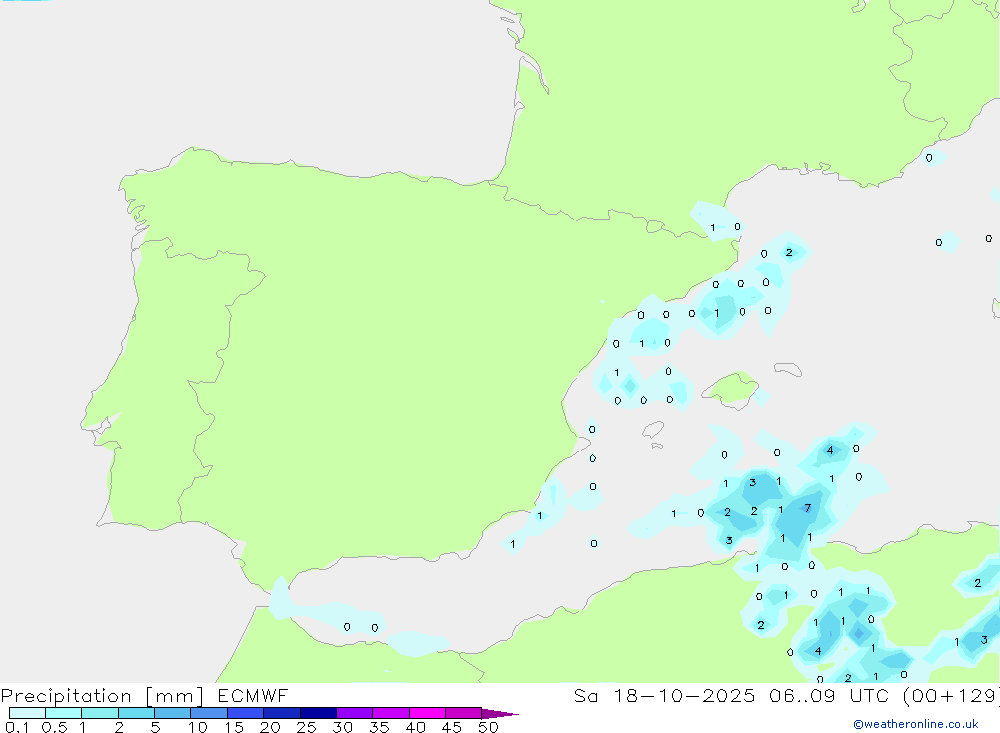Click the '0.1' legend scale label
Screen dimensions: 1000x733
pos(17,727)
